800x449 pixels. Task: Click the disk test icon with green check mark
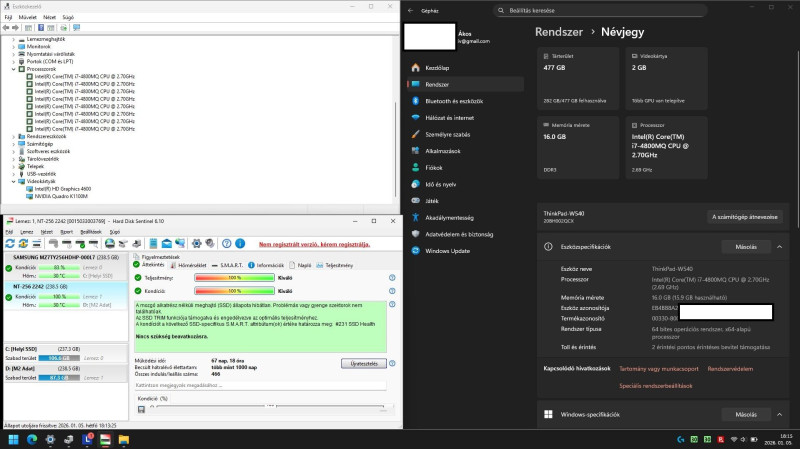point(80,244)
